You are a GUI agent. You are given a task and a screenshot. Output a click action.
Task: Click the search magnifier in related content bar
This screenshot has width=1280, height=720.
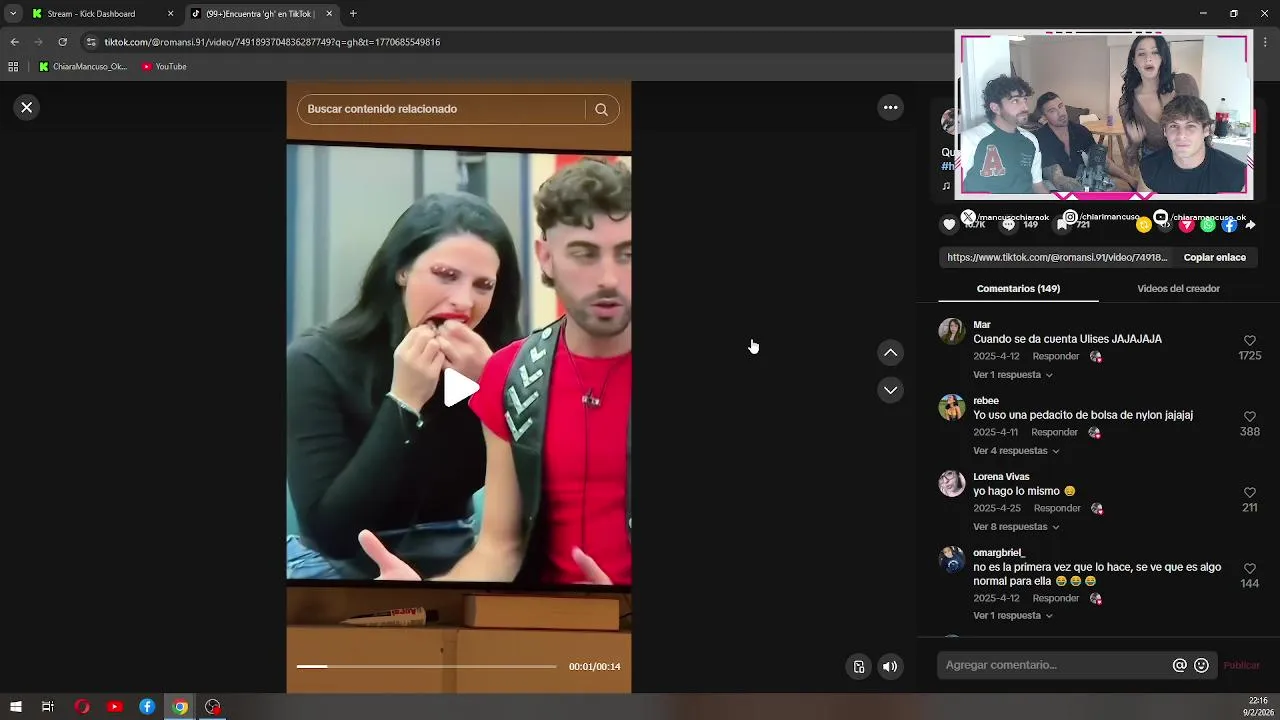[601, 109]
